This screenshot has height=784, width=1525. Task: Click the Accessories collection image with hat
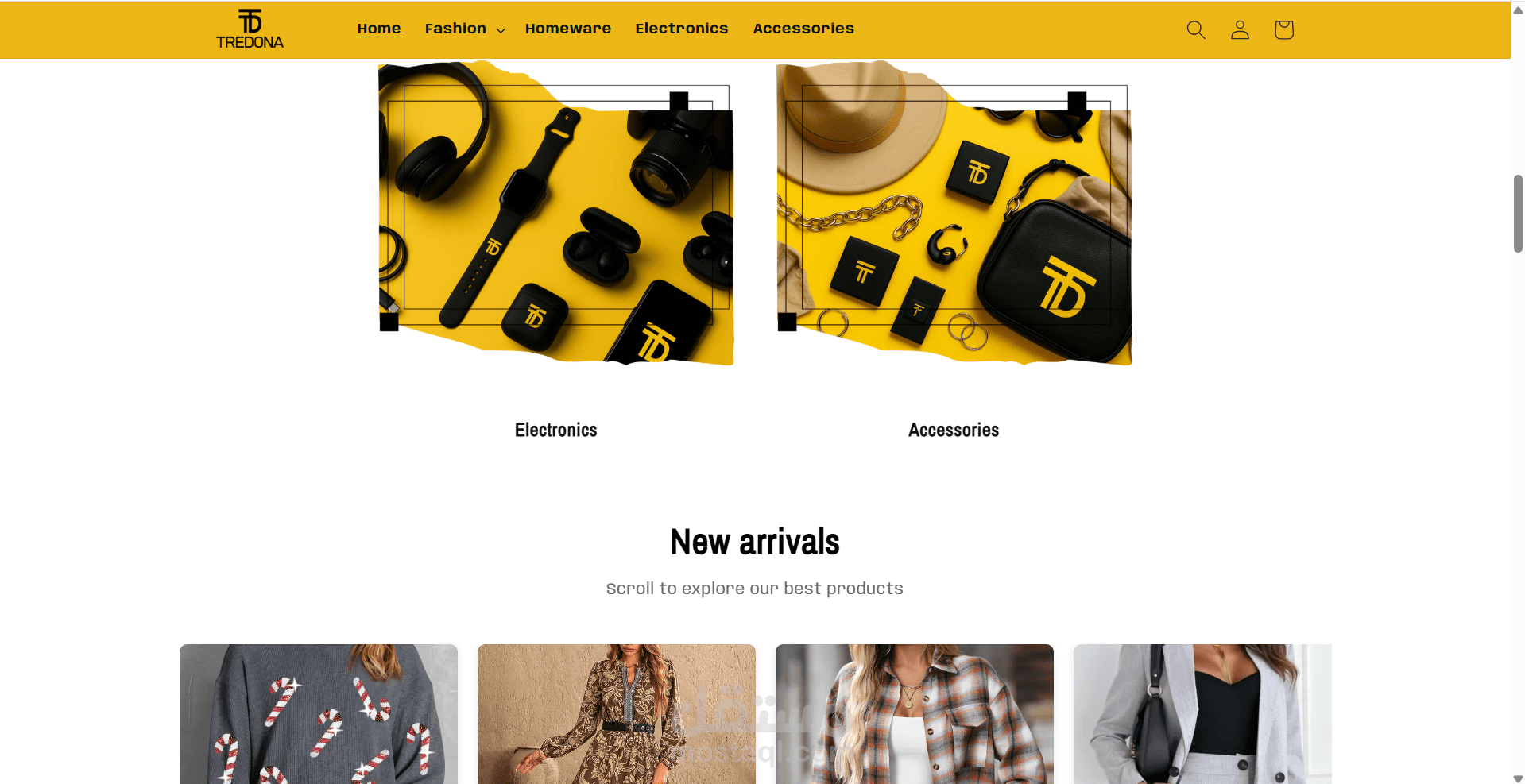pos(954,213)
